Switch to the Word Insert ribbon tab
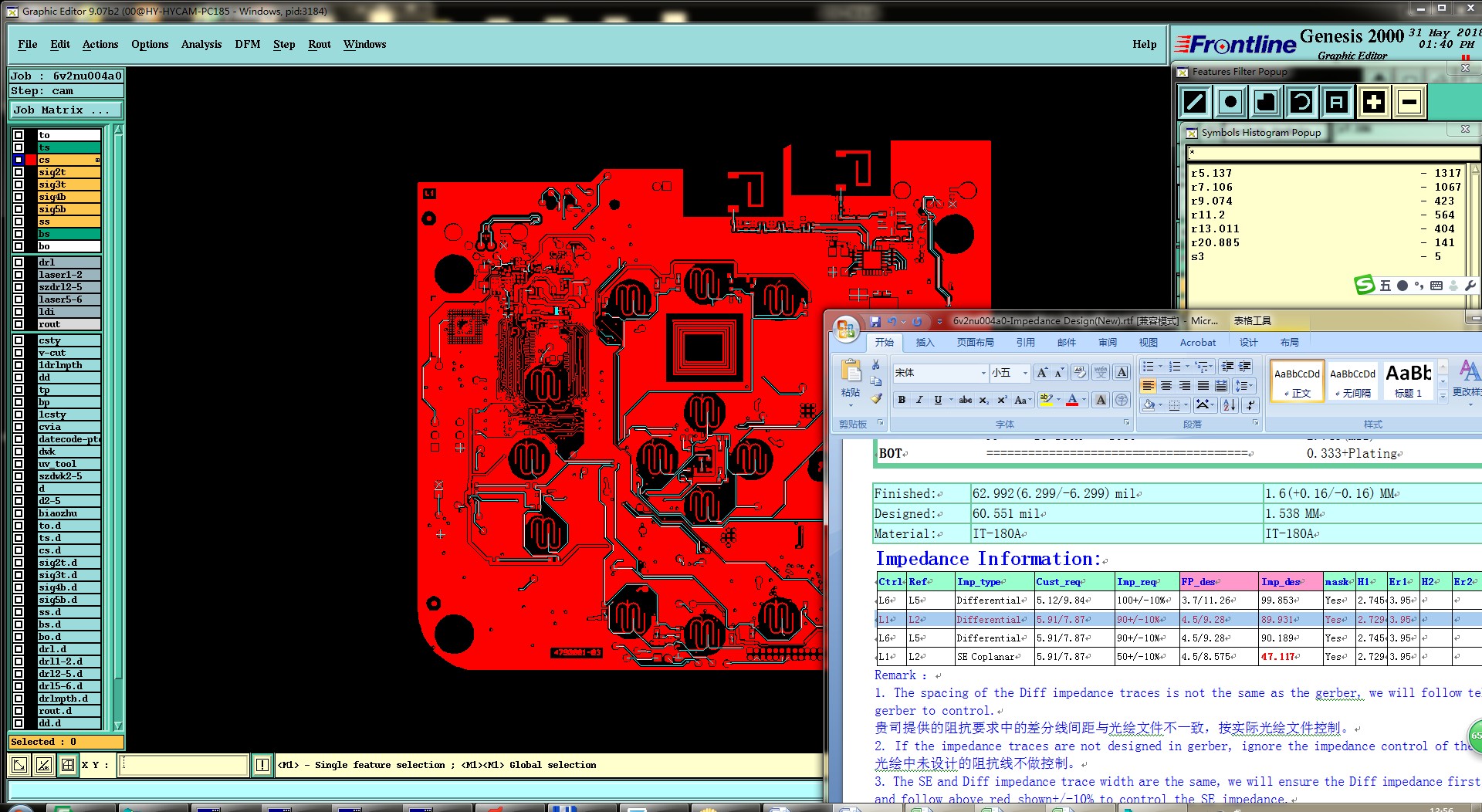 click(925, 343)
